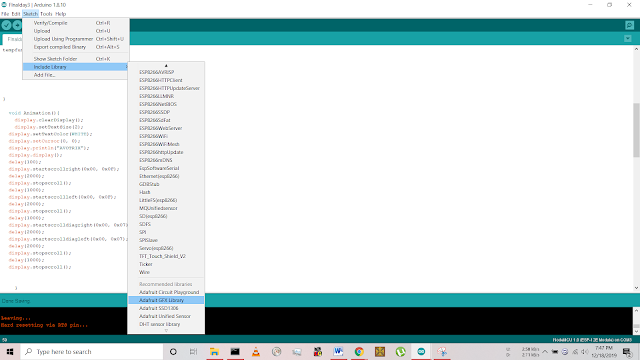Open Cortana circle icon on taskbar
The image size is (640, 360).
pos(173,351)
